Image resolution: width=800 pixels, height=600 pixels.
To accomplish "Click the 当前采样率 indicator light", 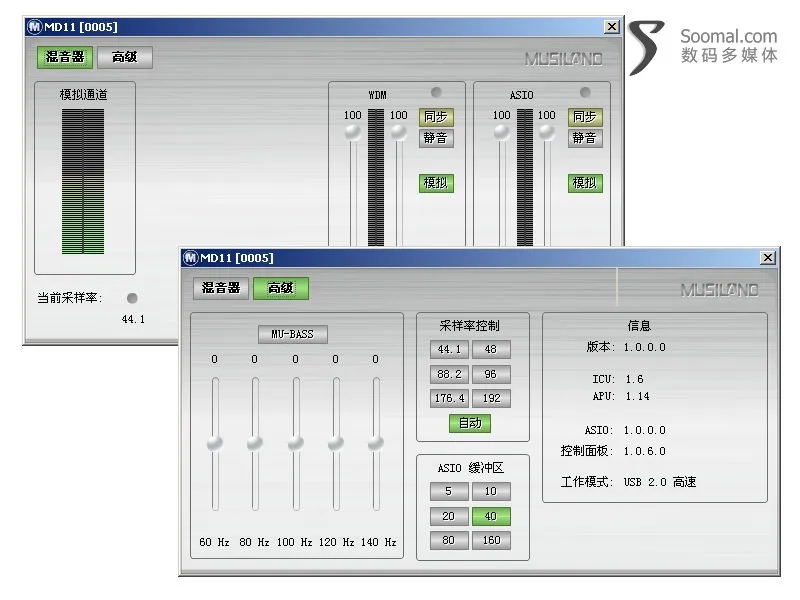I will click(132, 298).
